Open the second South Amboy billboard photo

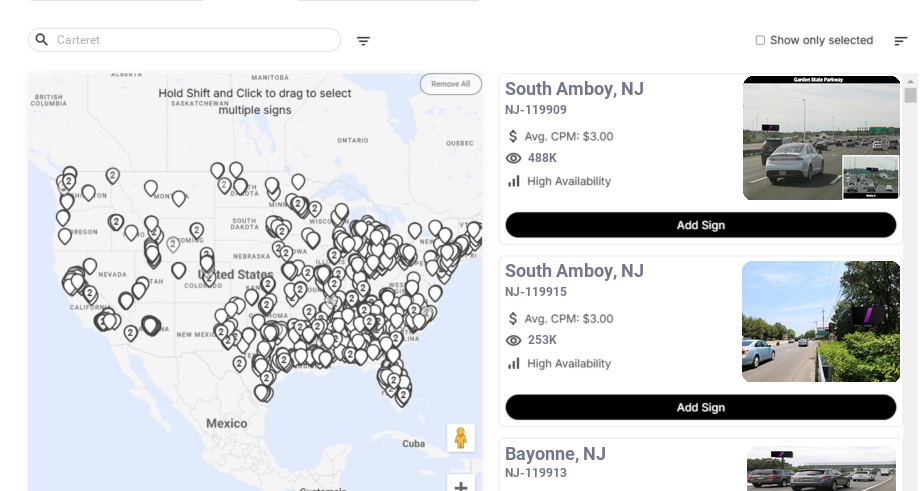[821, 321]
